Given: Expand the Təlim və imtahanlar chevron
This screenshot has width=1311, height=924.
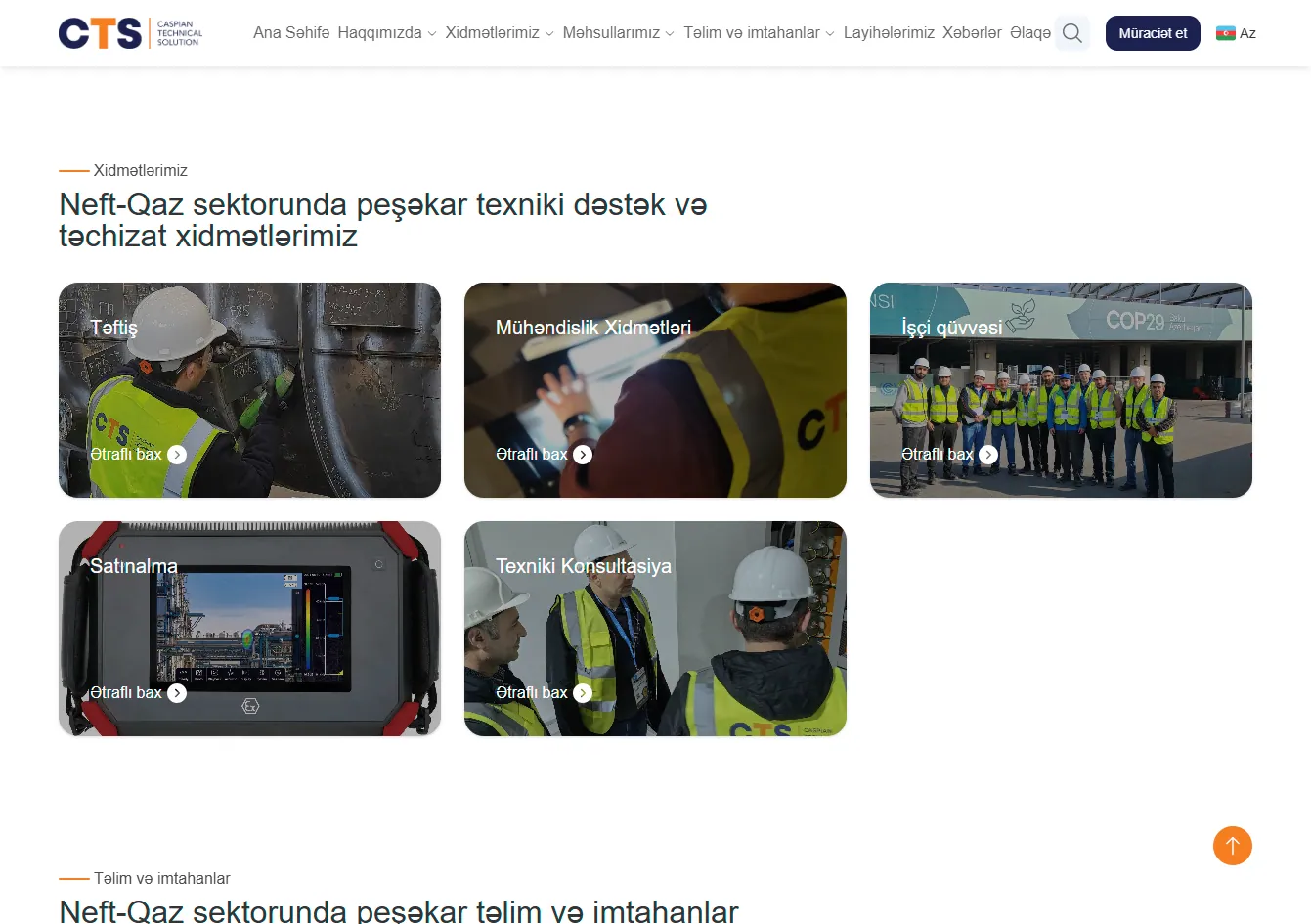Looking at the screenshot, I should (x=830, y=34).
